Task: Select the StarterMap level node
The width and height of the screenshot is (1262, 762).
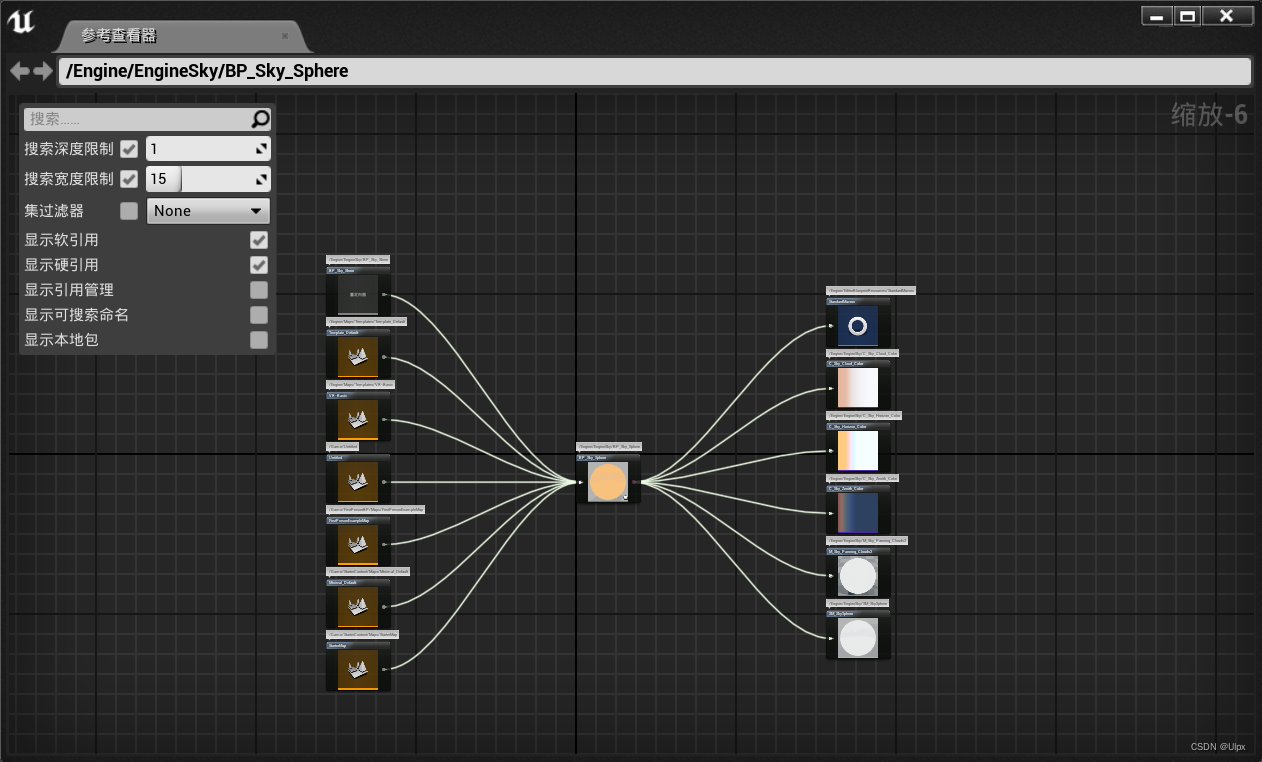Action: (x=357, y=668)
